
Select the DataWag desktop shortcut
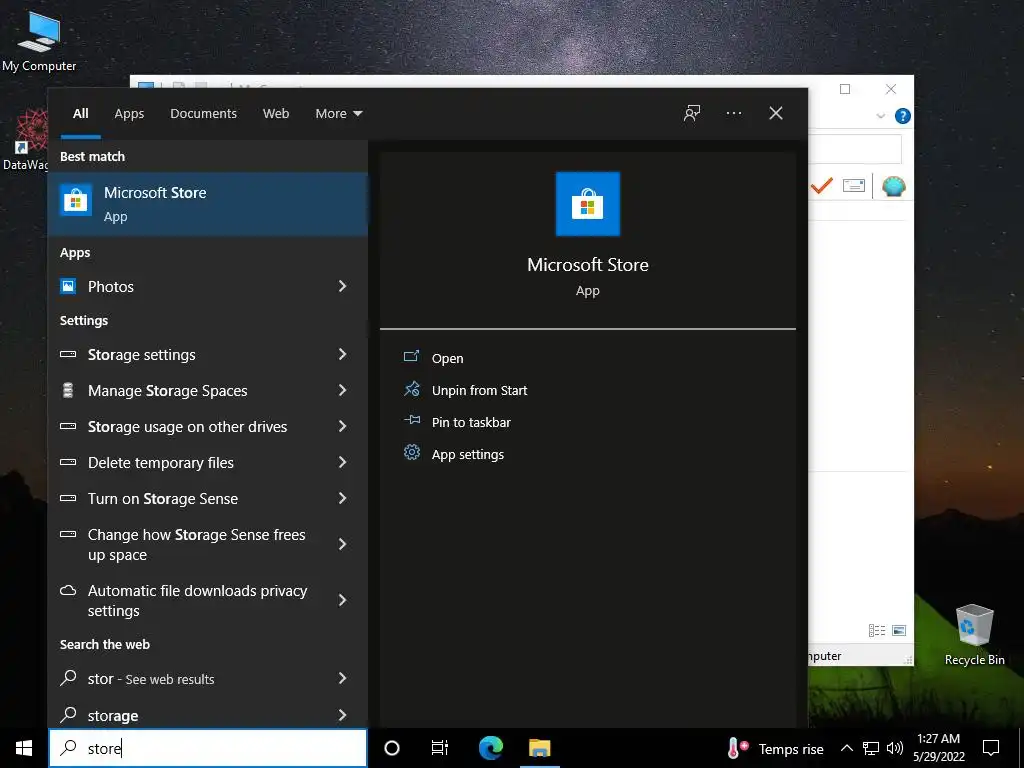24,140
